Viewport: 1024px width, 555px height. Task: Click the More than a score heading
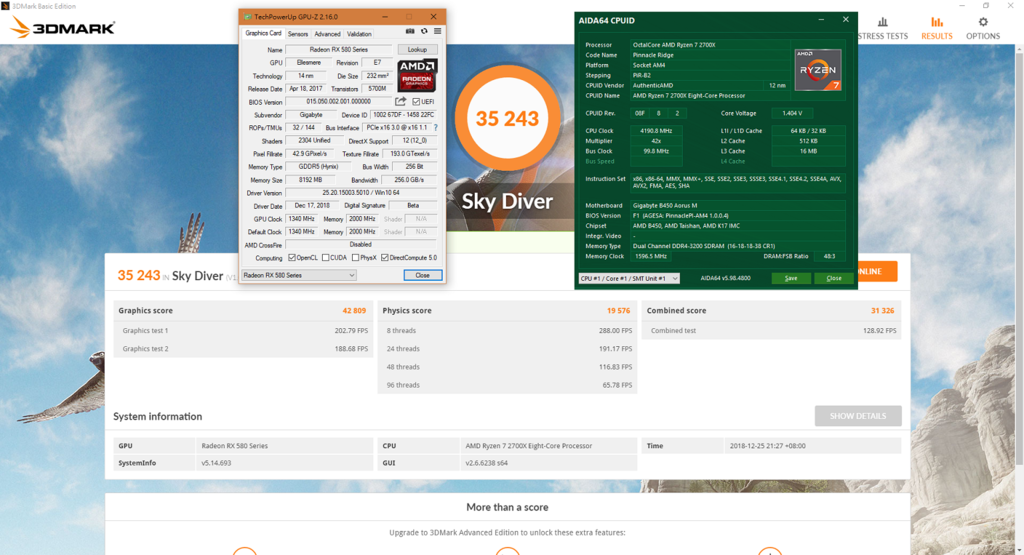tap(507, 507)
